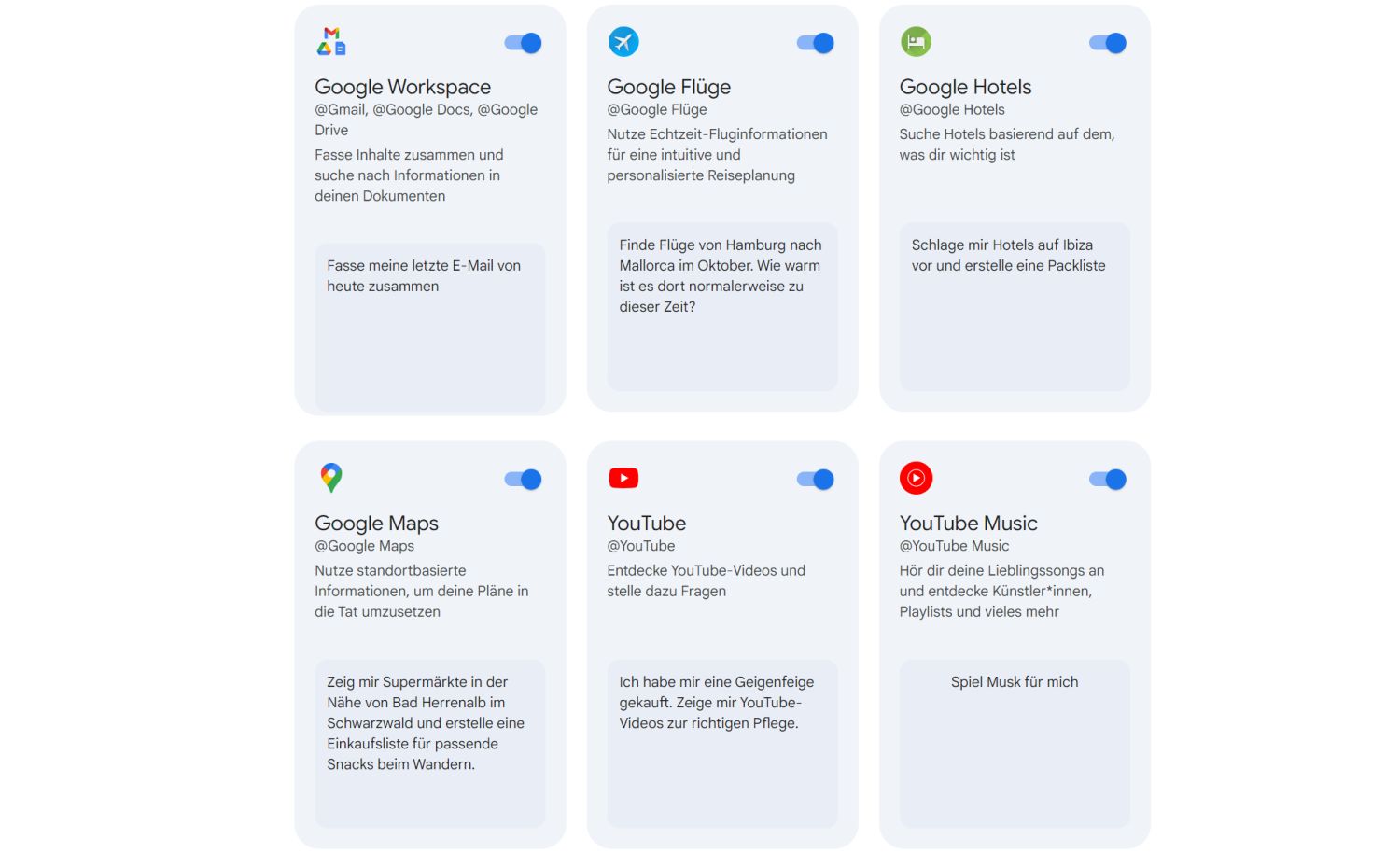Click the red YouTube play icon
The image size is (1400, 853).
pyautogui.click(x=623, y=478)
